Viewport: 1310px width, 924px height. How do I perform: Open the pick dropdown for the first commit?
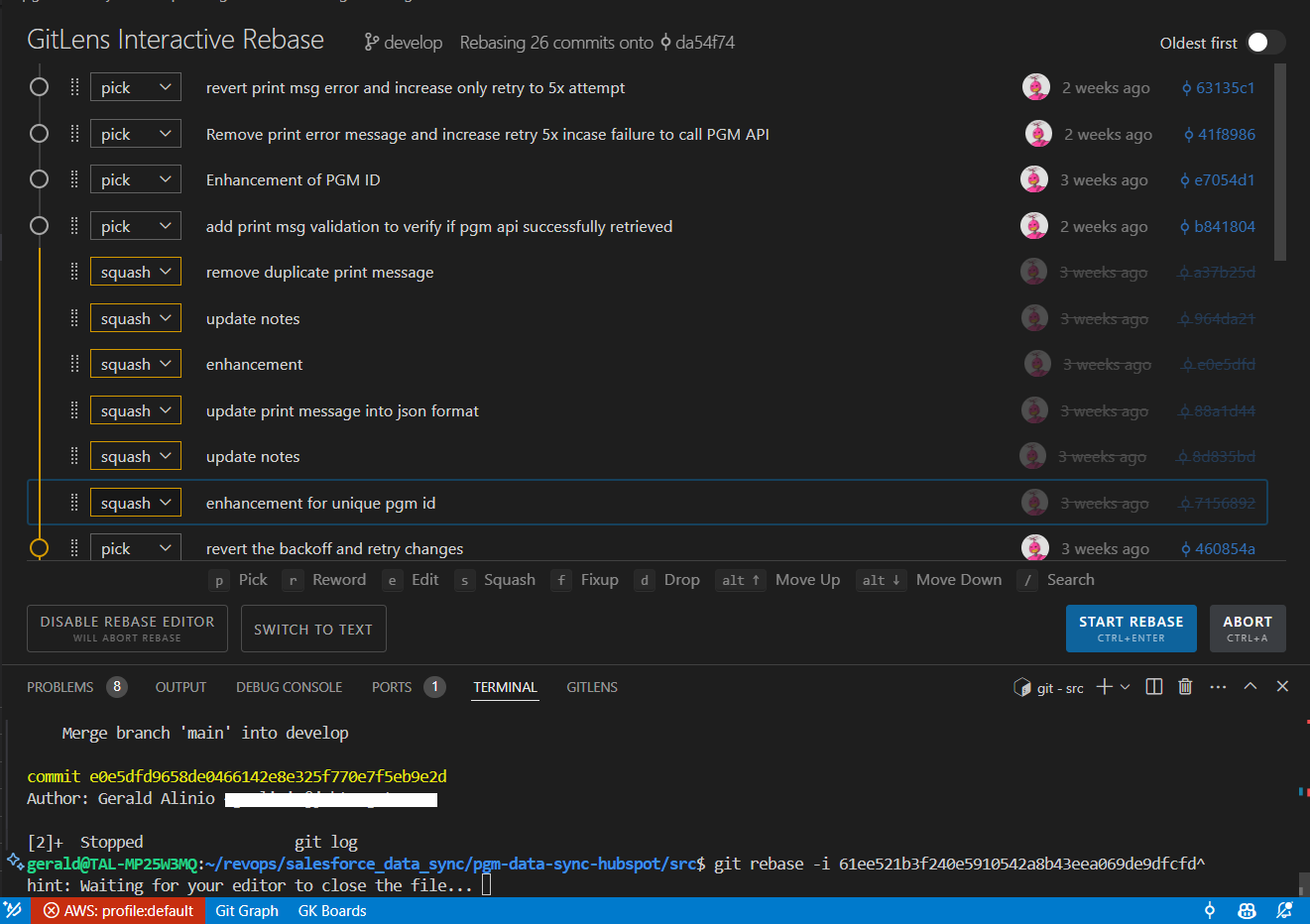click(135, 86)
